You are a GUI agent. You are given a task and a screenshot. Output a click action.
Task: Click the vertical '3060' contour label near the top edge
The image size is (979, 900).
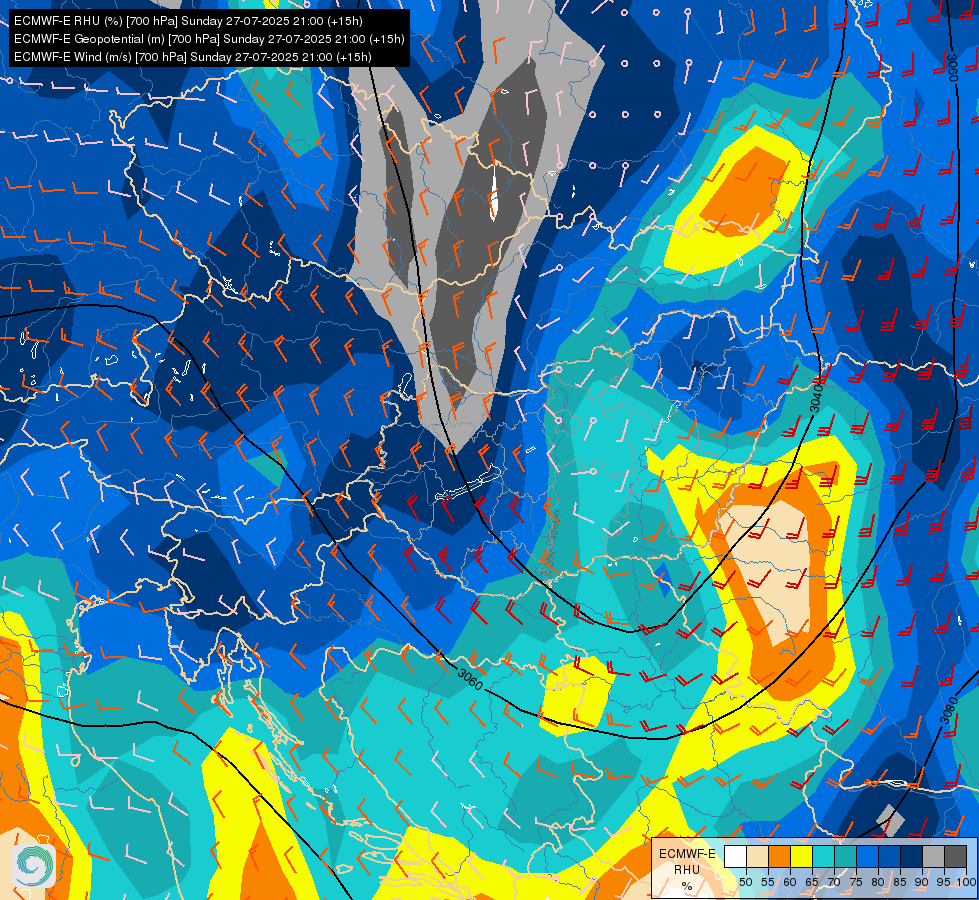pos(952,67)
